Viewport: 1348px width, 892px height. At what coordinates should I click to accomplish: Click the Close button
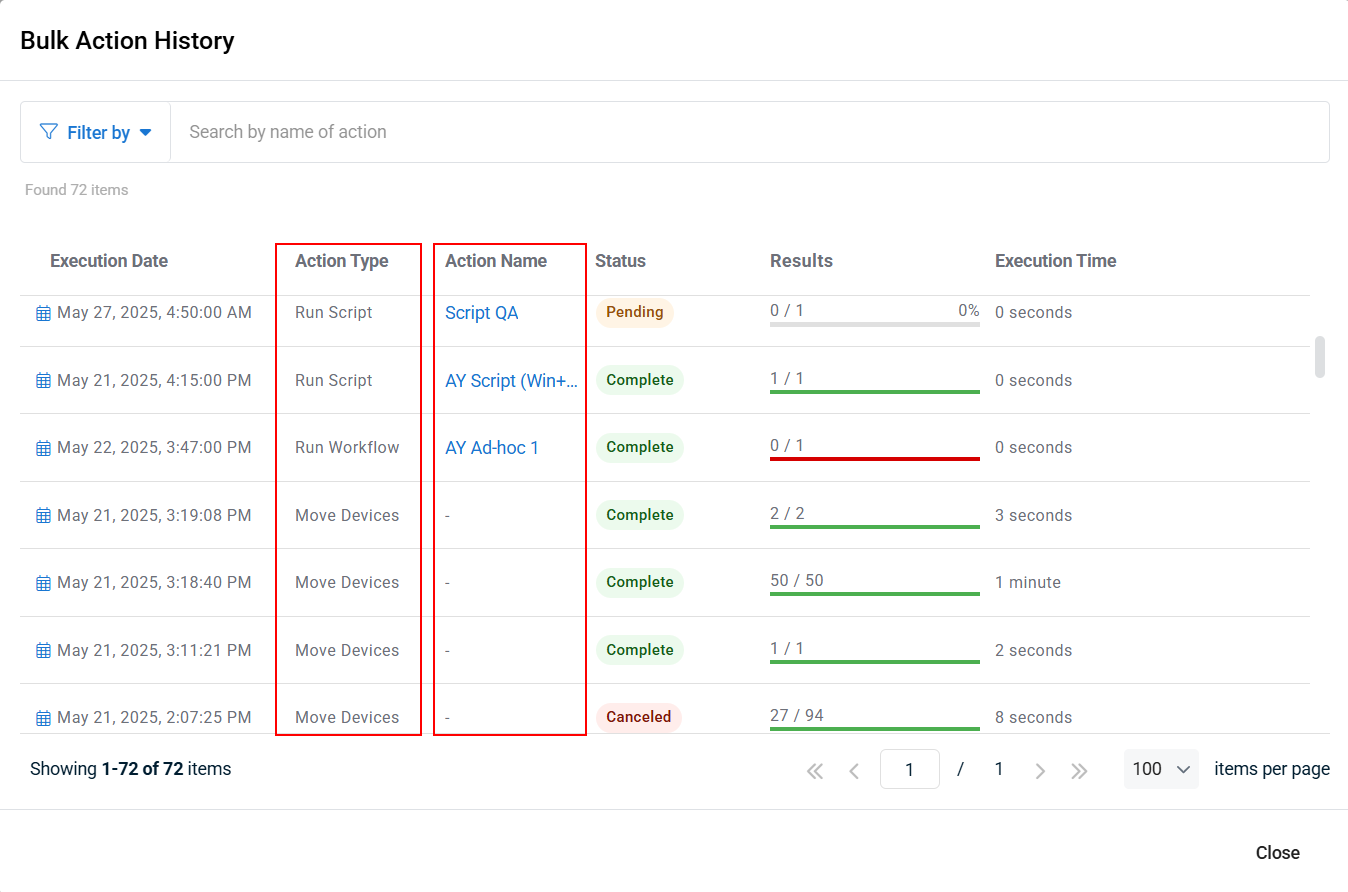[x=1277, y=853]
